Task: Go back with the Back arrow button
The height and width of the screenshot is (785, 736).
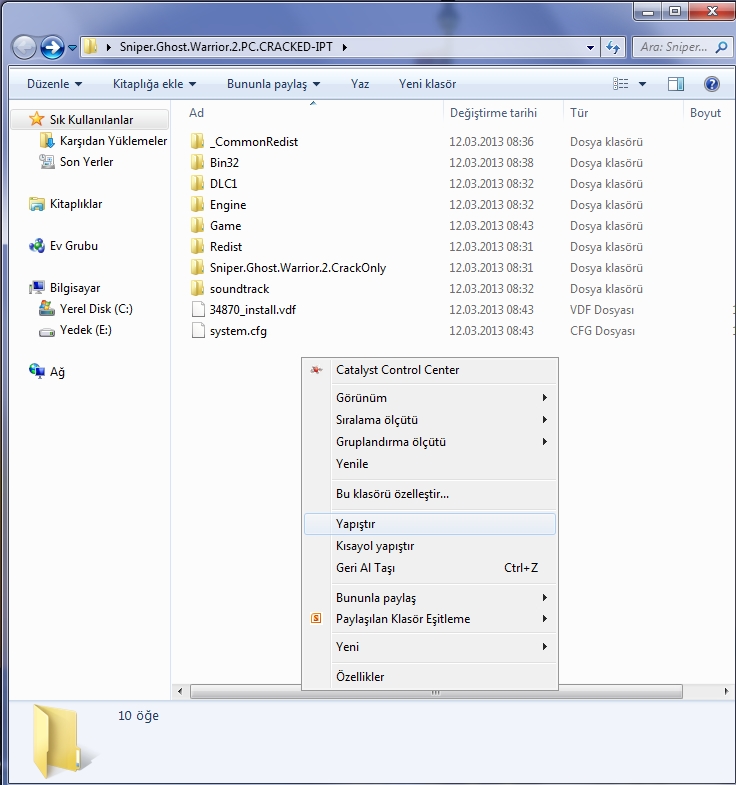Action: pyautogui.click(x=24, y=48)
